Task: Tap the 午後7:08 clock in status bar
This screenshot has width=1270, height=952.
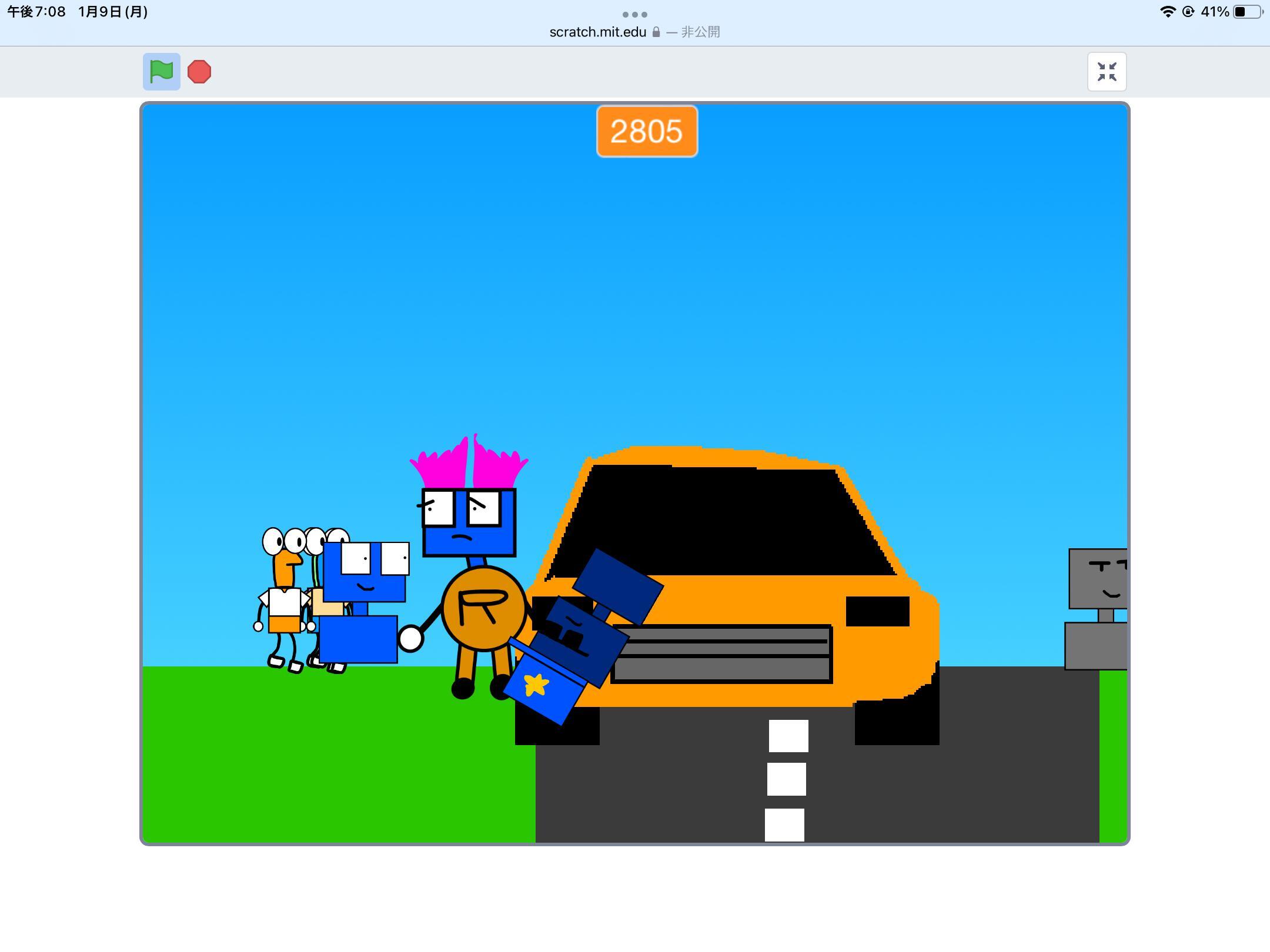Action: [x=36, y=12]
